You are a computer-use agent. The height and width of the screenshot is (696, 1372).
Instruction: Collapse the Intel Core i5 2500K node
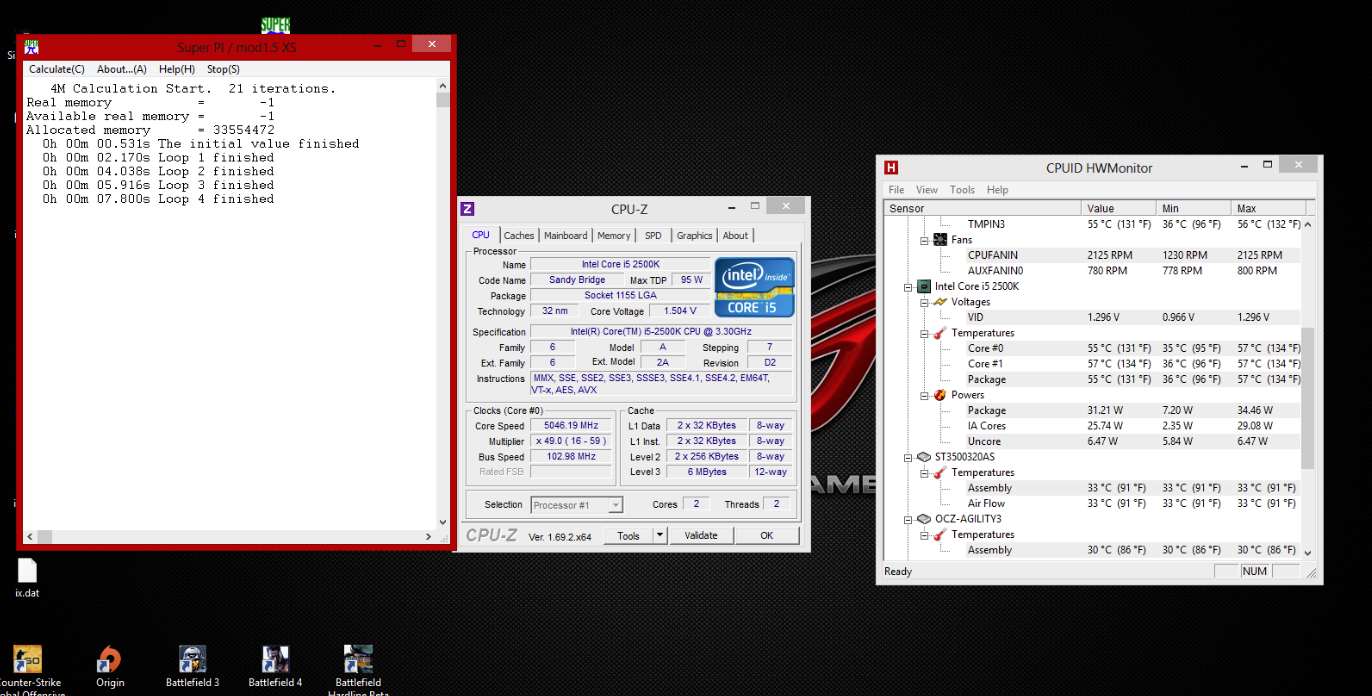pyautogui.click(x=908, y=287)
